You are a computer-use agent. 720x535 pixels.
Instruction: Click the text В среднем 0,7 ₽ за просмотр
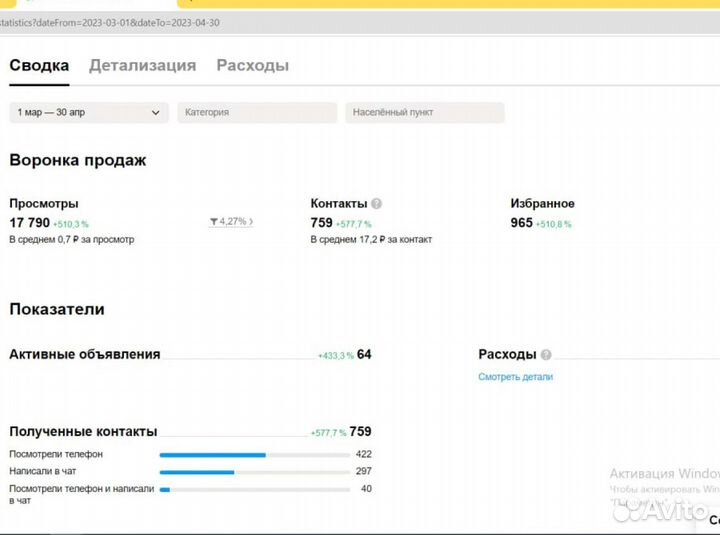coord(72,239)
